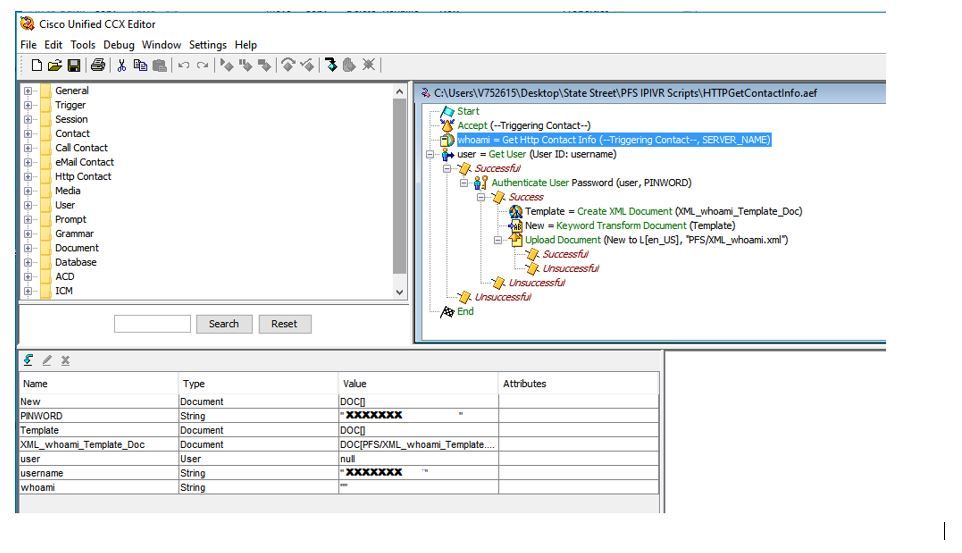The width and height of the screenshot is (962, 553).
Task: Click the Insert Breakpoint arrow icon
Action: (331, 64)
